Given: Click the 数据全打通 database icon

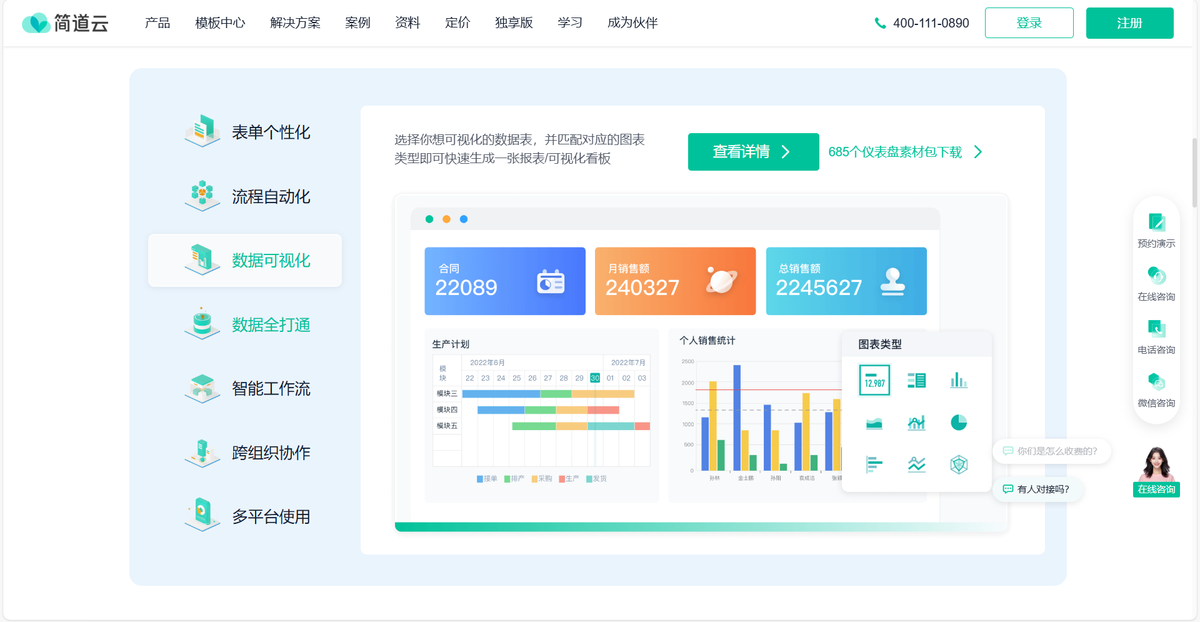Looking at the screenshot, I should click(202, 324).
